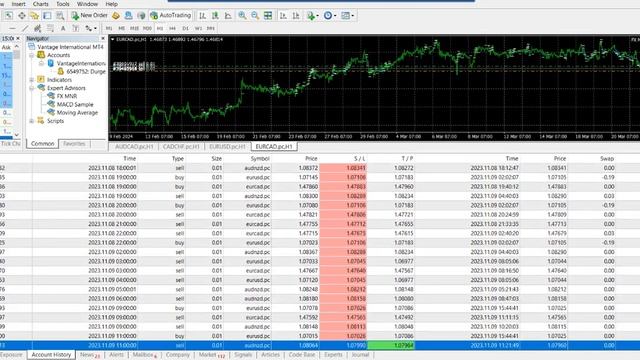Open the EURUSD.pc,H1 chart tab

pos(227,147)
